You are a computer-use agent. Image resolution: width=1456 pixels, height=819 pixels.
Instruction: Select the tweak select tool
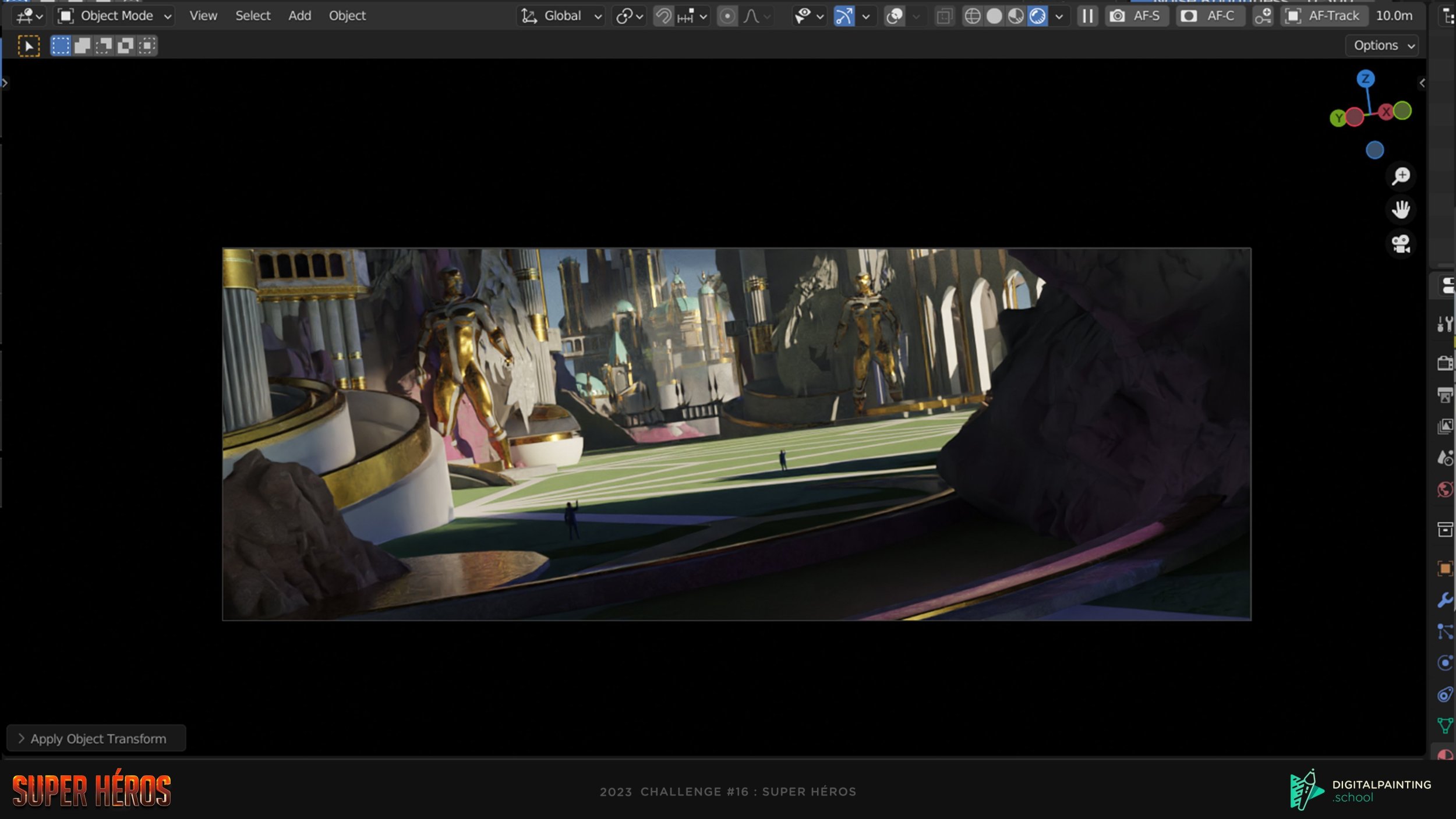(x=29, y=45)
